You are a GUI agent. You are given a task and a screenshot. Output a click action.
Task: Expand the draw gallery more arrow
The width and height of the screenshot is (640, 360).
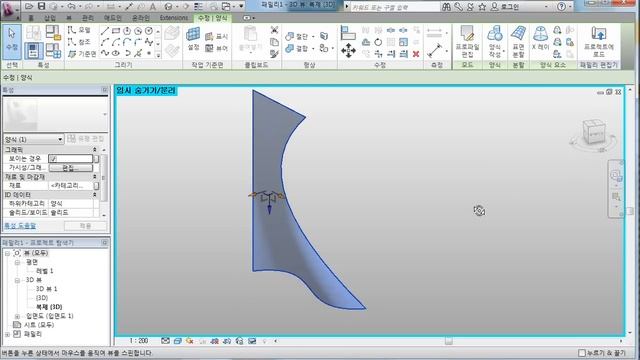point(158,55)
